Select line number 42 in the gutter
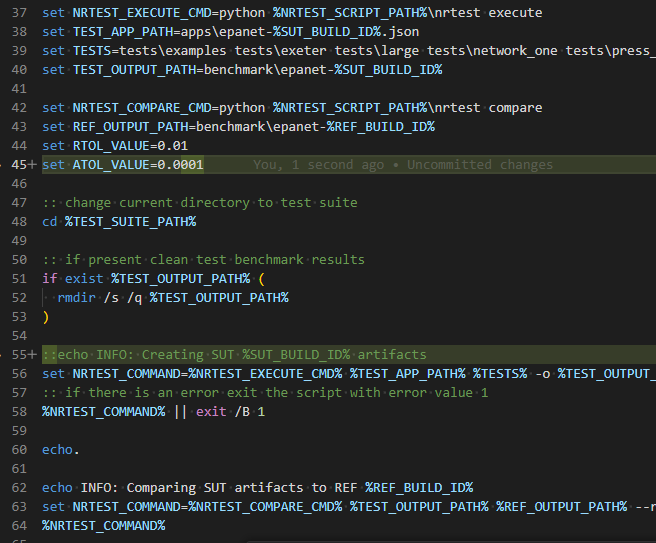 pyautogui.click(x=19, y=108)
